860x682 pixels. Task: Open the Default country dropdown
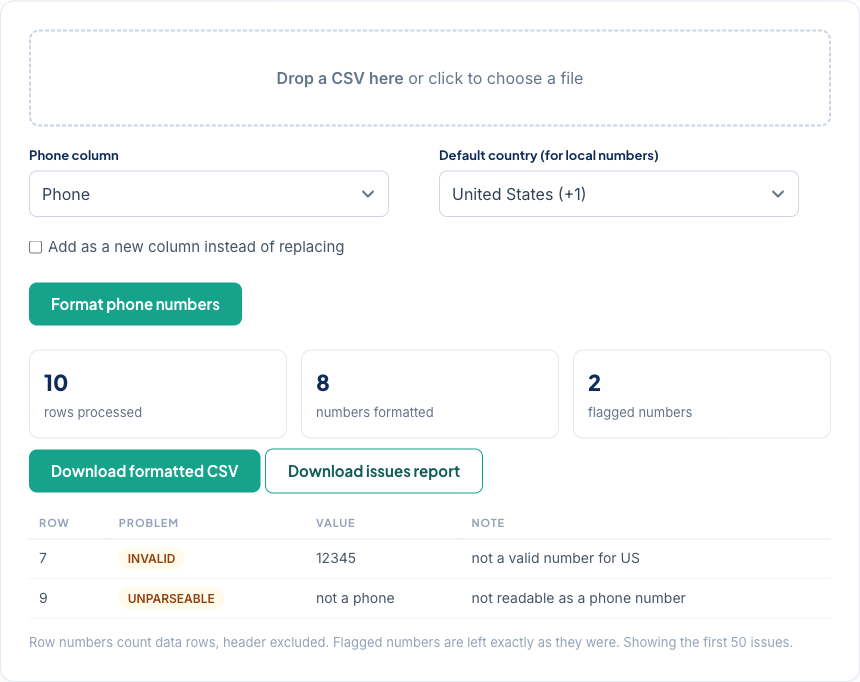(619, 194)
